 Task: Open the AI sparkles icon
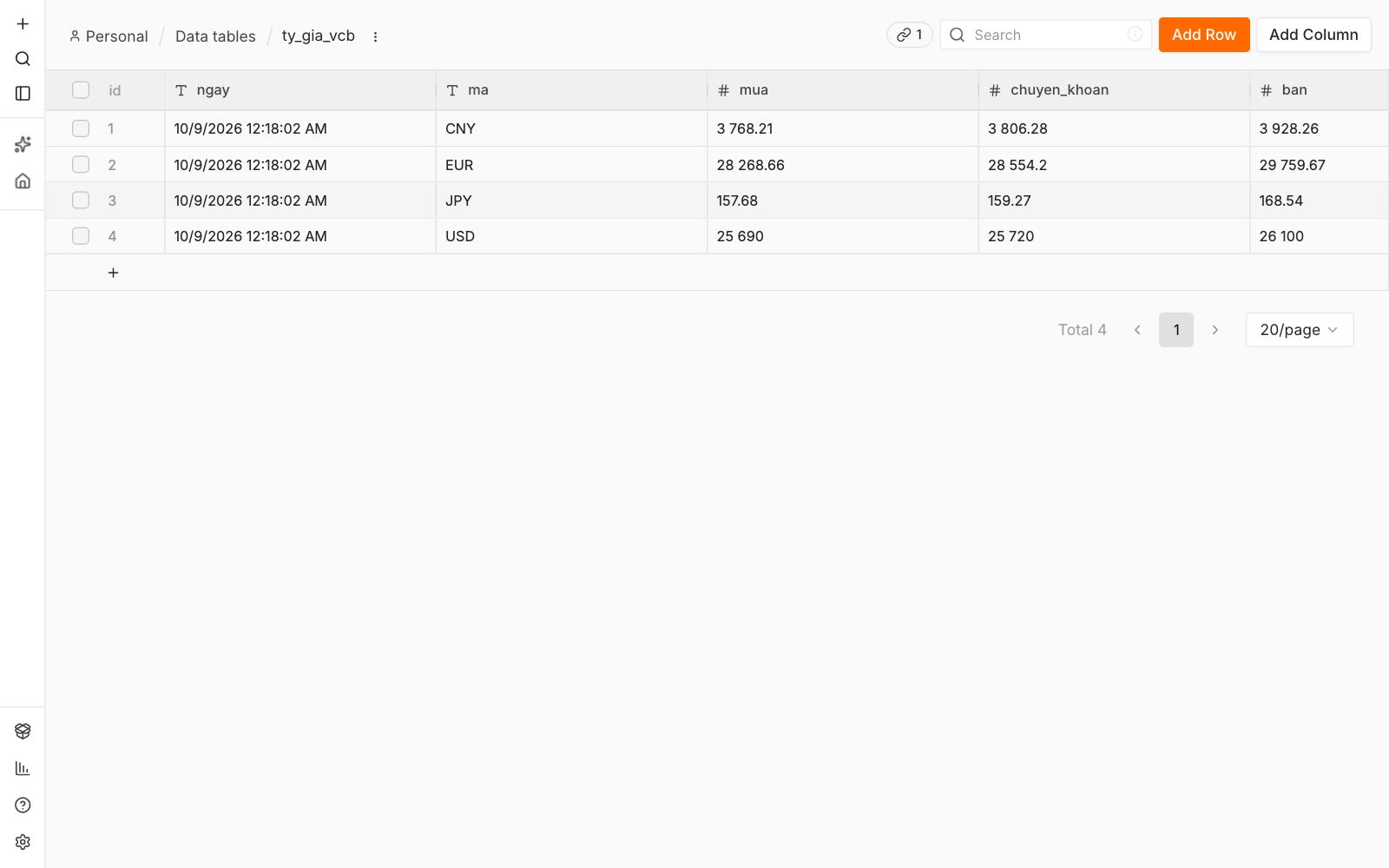click(x=23, y=144)
